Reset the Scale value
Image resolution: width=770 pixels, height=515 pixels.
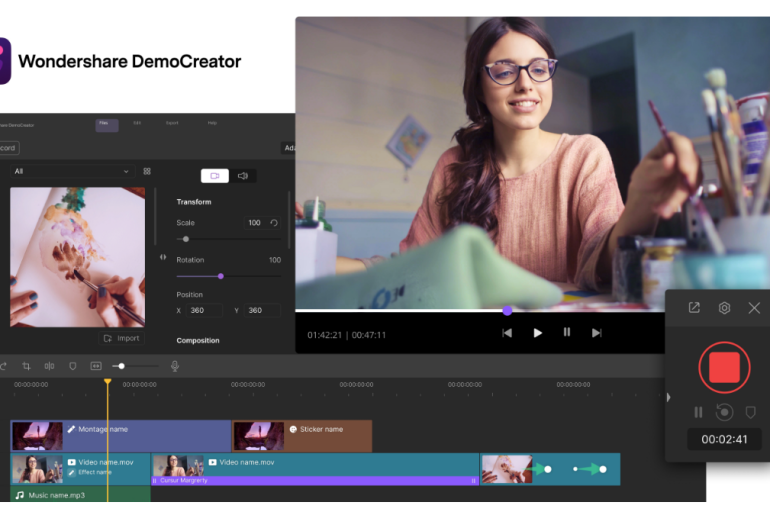pyautogui.click(x=274, y=223)
